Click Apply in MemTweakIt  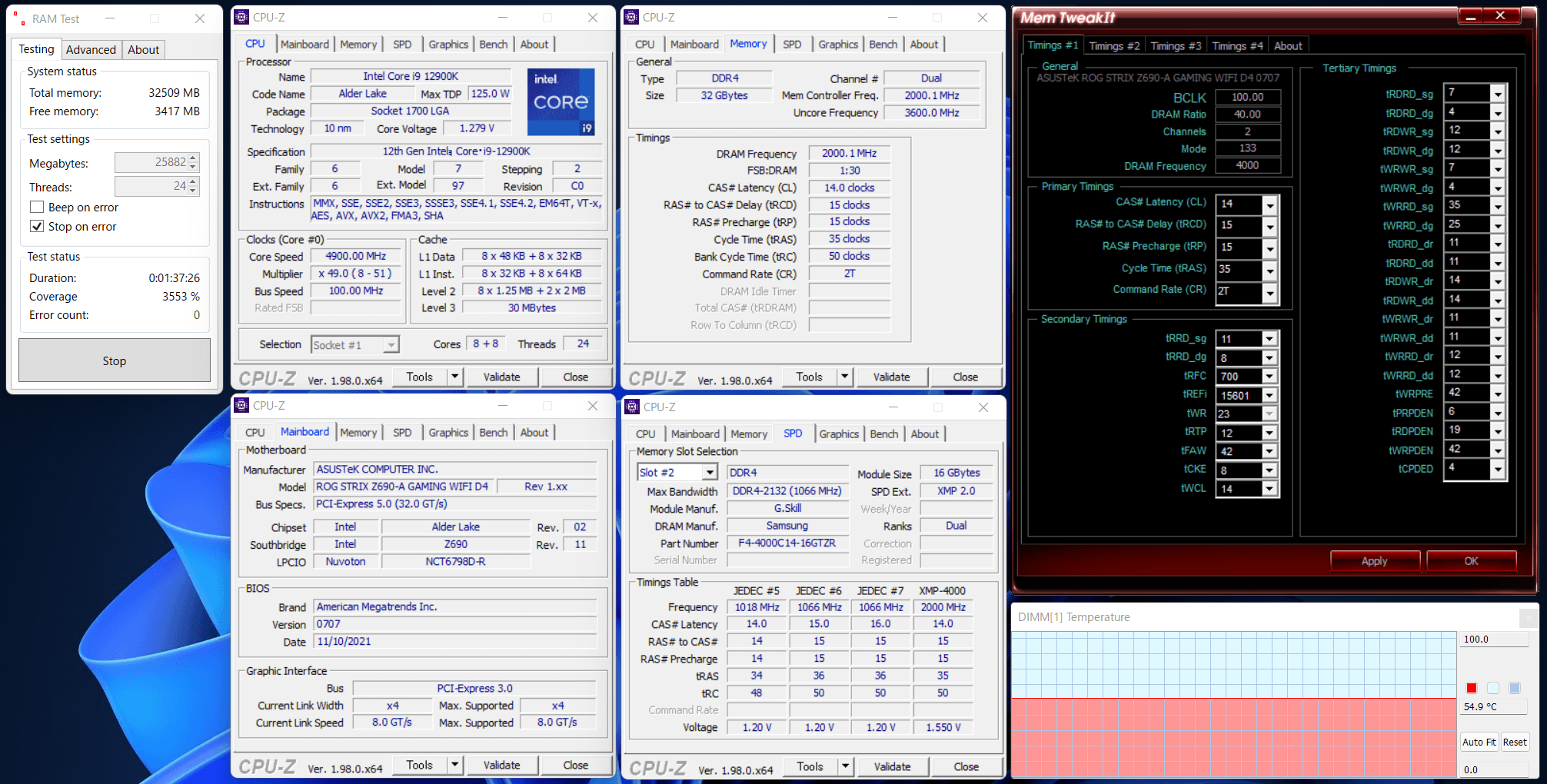1374,561
